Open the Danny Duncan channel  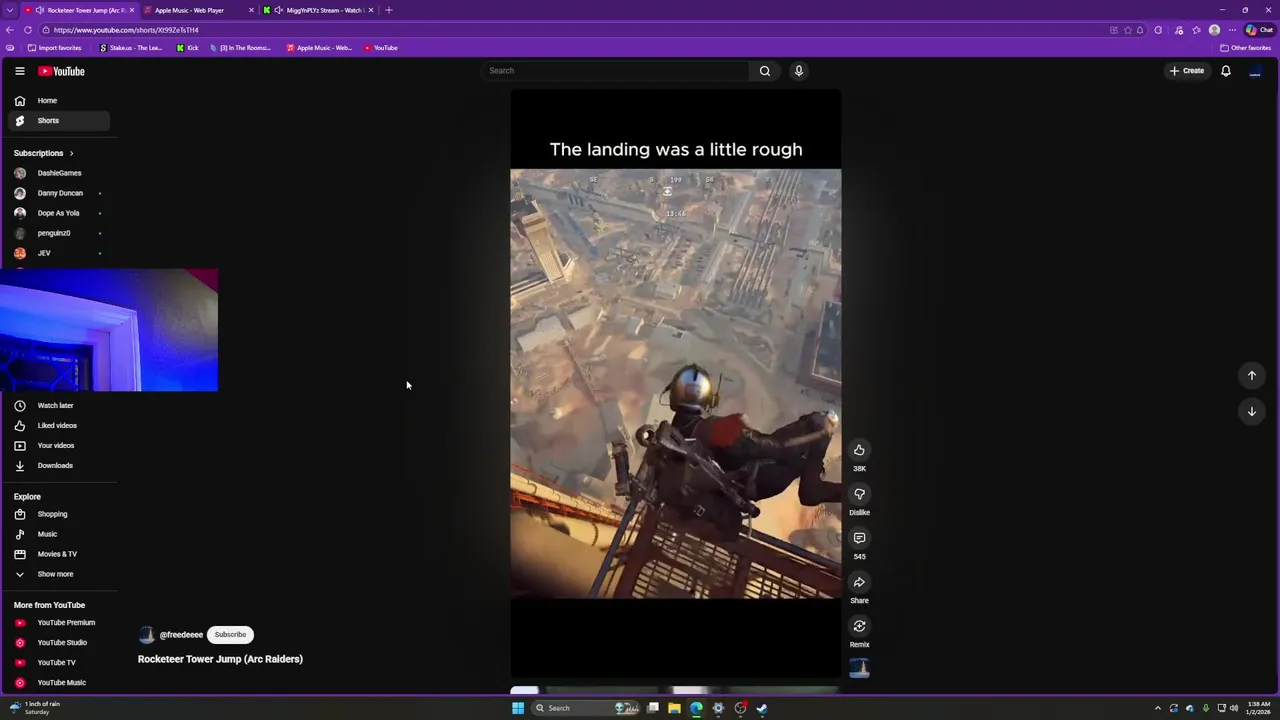coord(59,193)
